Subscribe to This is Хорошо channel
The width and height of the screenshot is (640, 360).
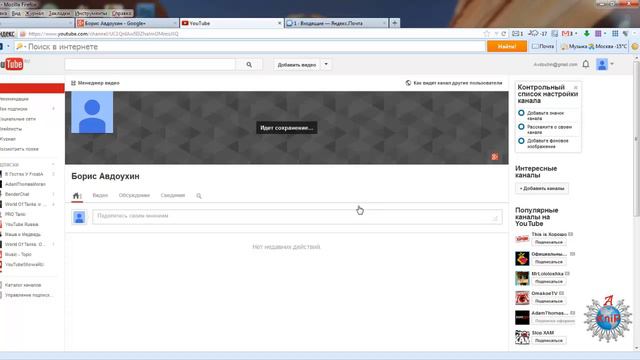pos(549,242)
